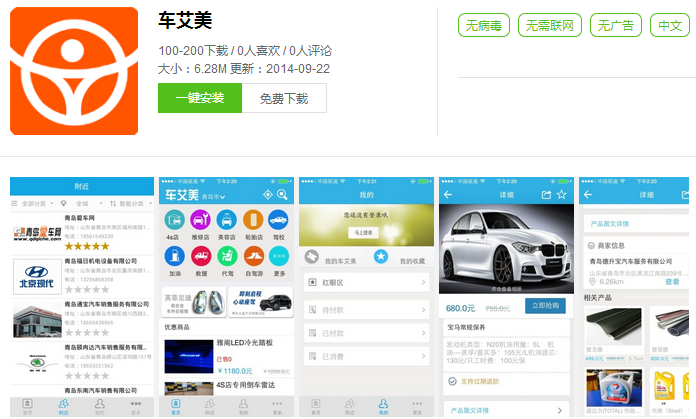Image resolution: width=696 pixels, height=419 pixels.
Task: Switch to 更多 tab in the 我的 screenshot
Action: click(417, 406)
